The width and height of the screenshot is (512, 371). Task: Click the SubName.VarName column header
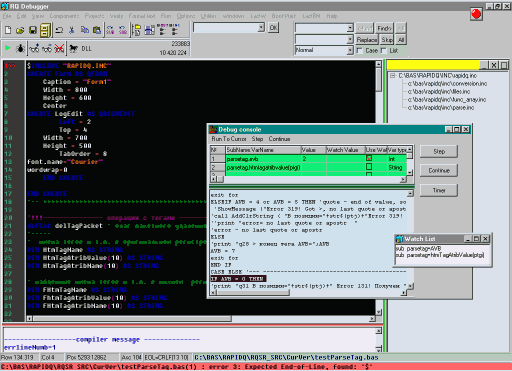[263, 150]
